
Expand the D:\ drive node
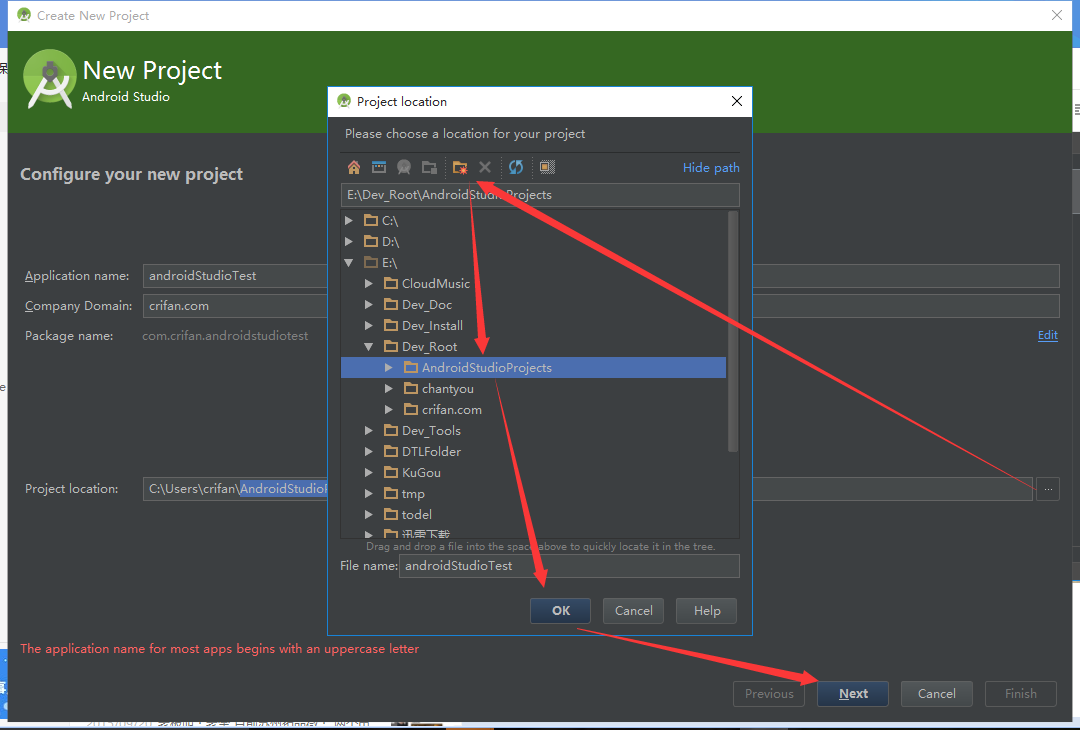(x=349, y=242)
